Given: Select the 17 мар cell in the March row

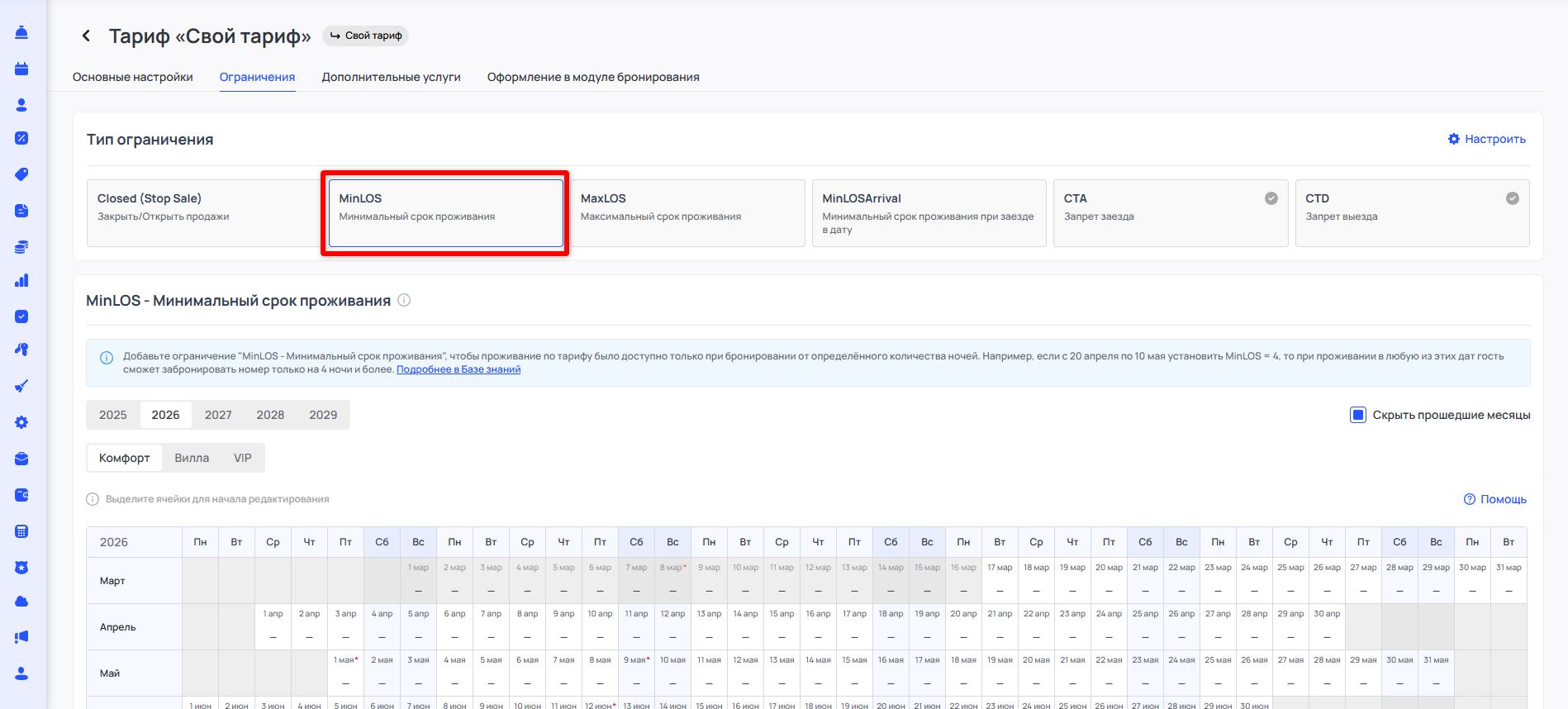Looking at the screenshot, I should [1000, 581].
